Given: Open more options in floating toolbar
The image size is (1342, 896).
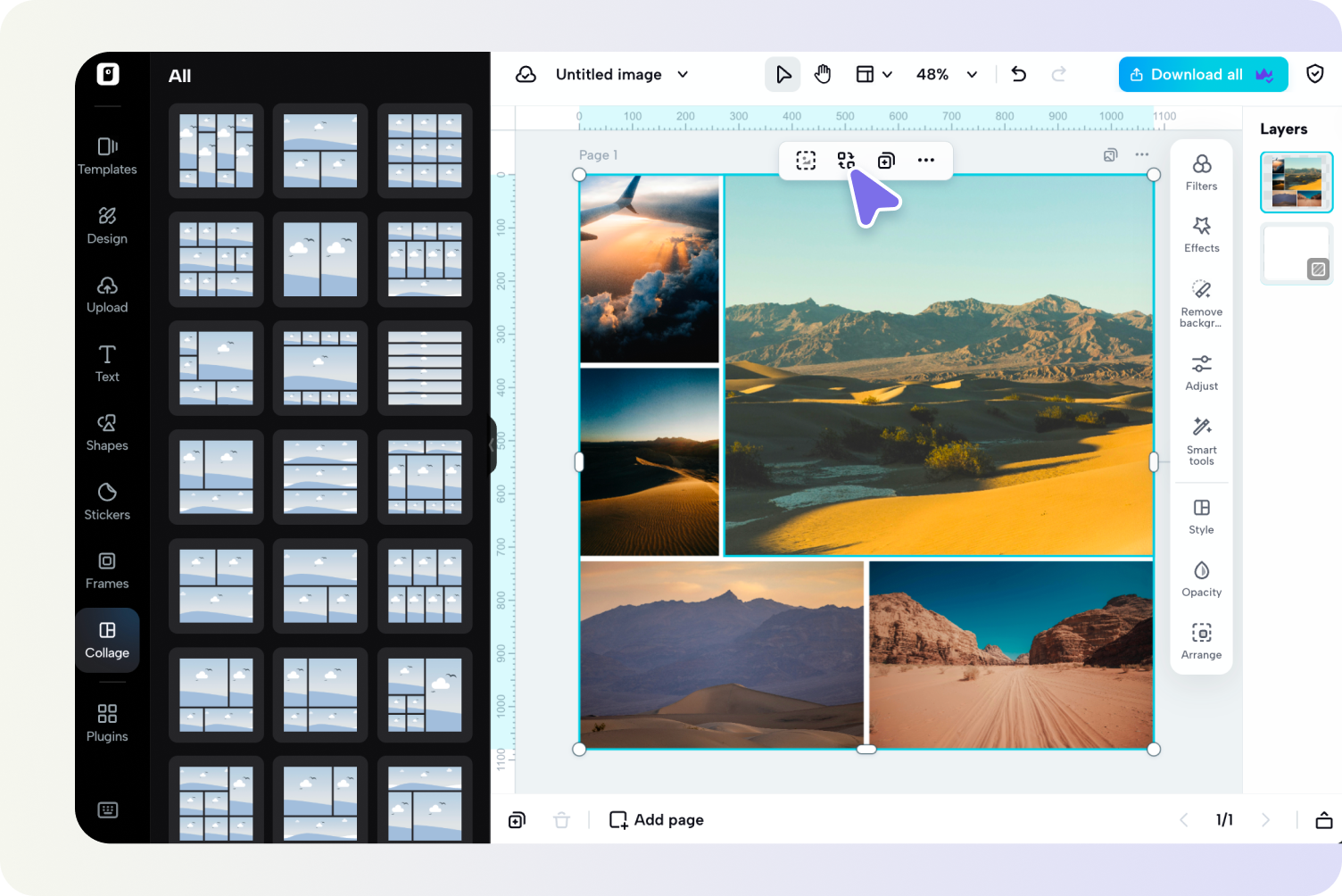Looking at the screenshot, I should pyautogui.click(x=926, y=161).
